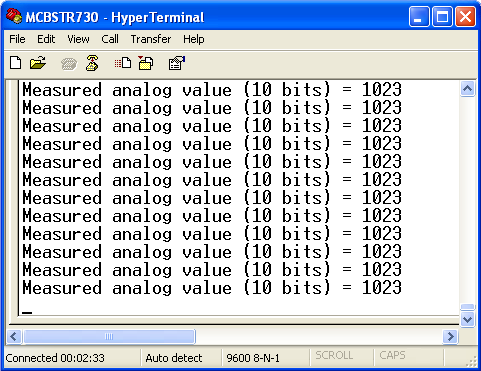Click the Receive file toolbar icon
The height and width of the screenshot is (371, 481).
(146, 63)
